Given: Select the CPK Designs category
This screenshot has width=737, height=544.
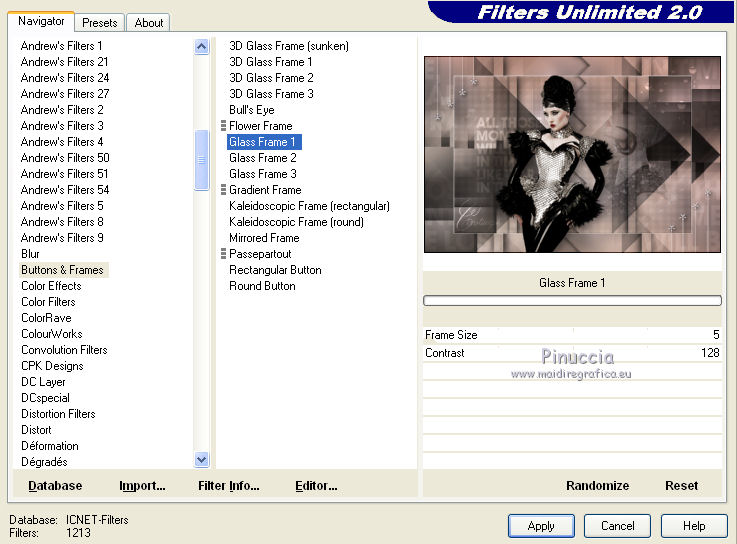Looking at the screenshot, I should click(x=52, y=365).
